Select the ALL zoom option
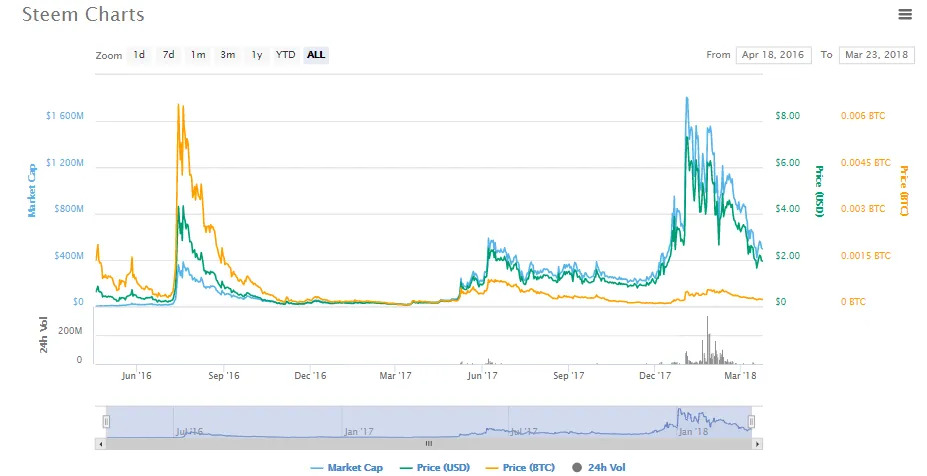This screenshot has width=927, height=476. coord(316,55)
